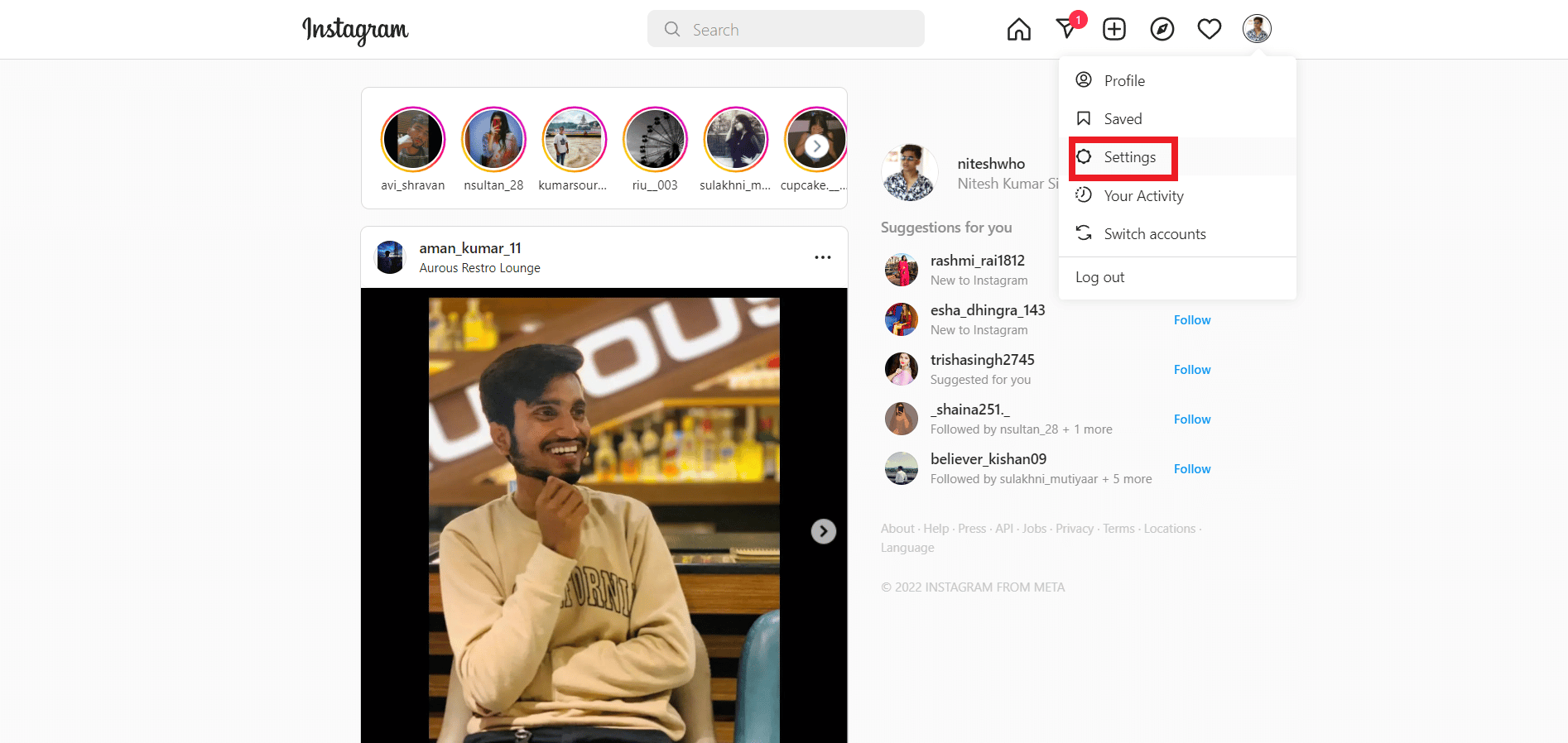This screenshot has height=743, width=1568.
Task: Click the post photo of aman_kumar_11
Action: point(604,515)
